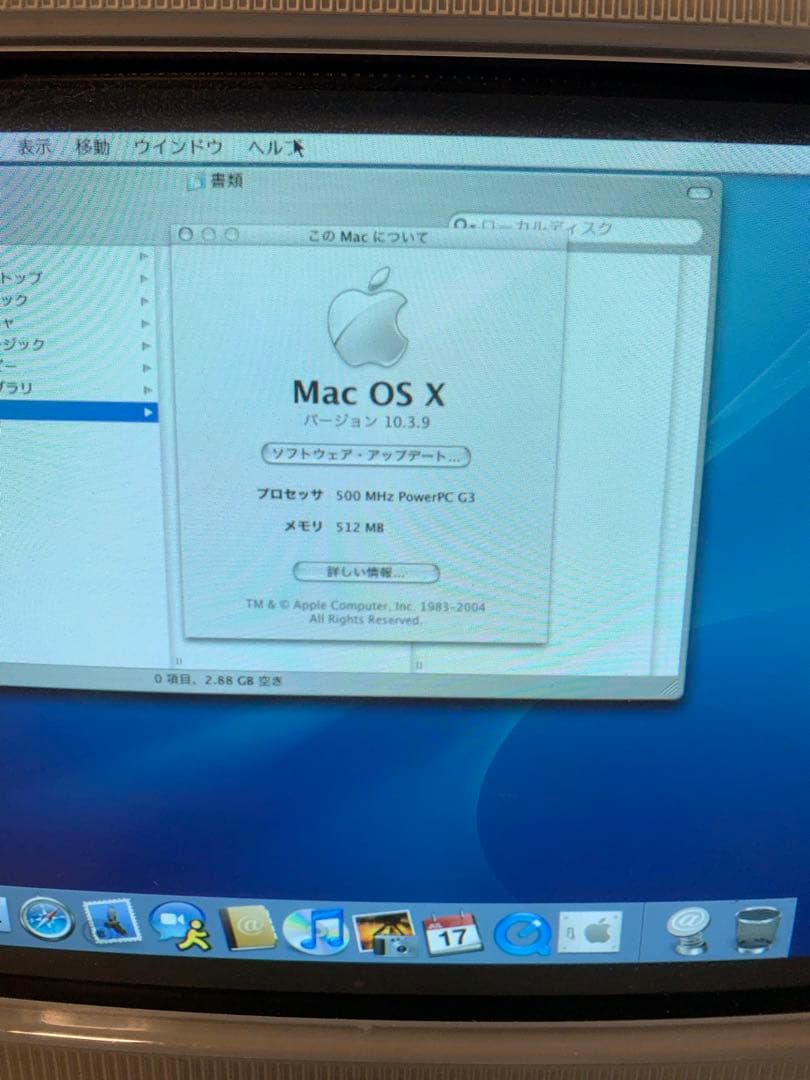This screenshot has height=1080, width=810.
Task: Open the ウインドウ menu
Action: (178, 146)
